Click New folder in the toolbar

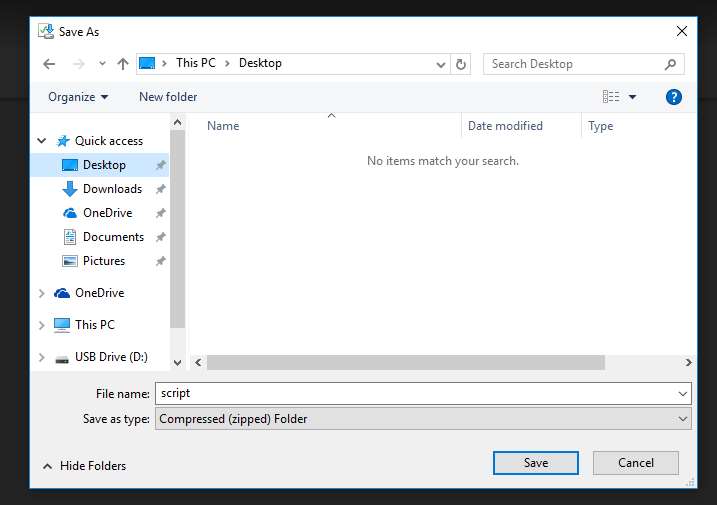tap(168, 97)
